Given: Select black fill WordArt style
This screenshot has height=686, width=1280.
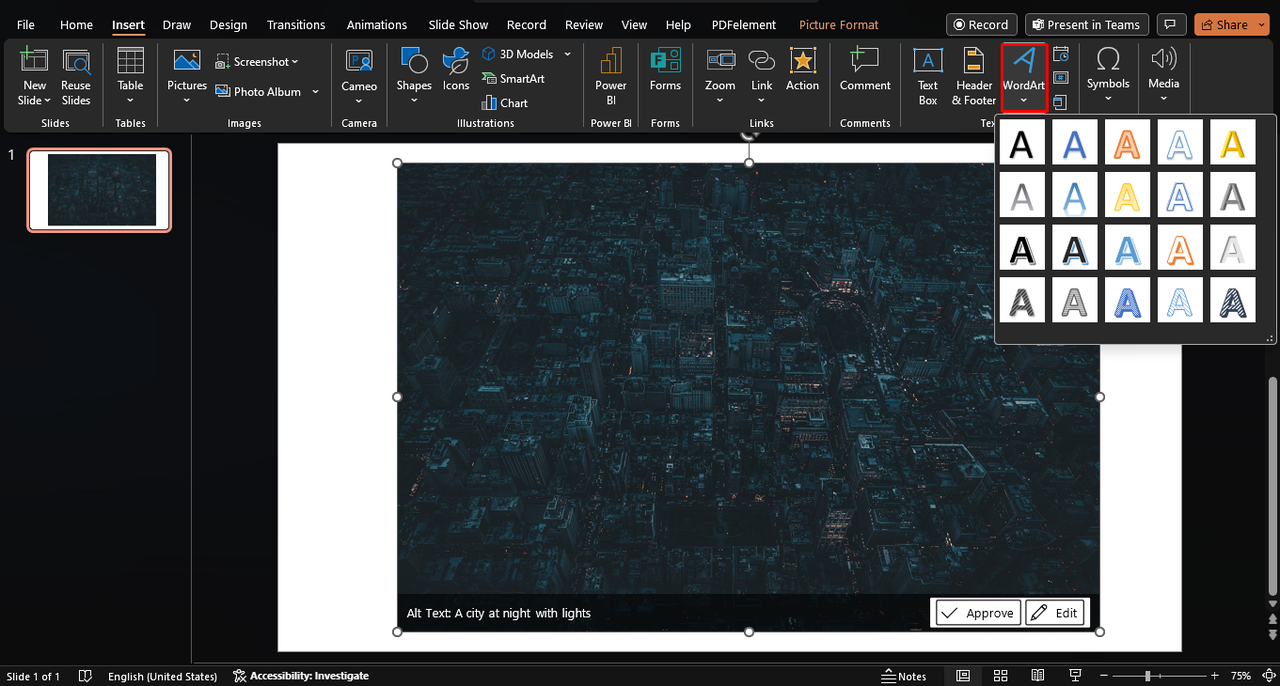Looking at the screenshot, I should pos(1022,142).
